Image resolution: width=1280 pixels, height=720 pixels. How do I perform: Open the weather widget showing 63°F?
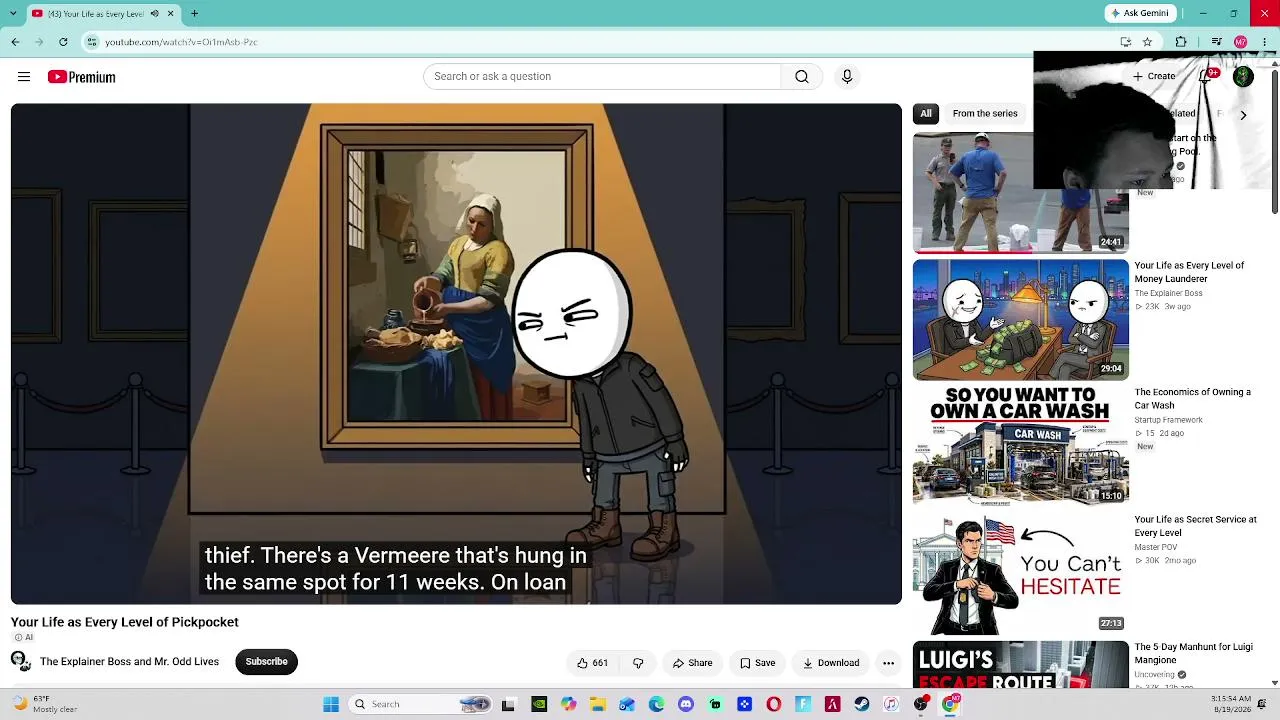47,704
